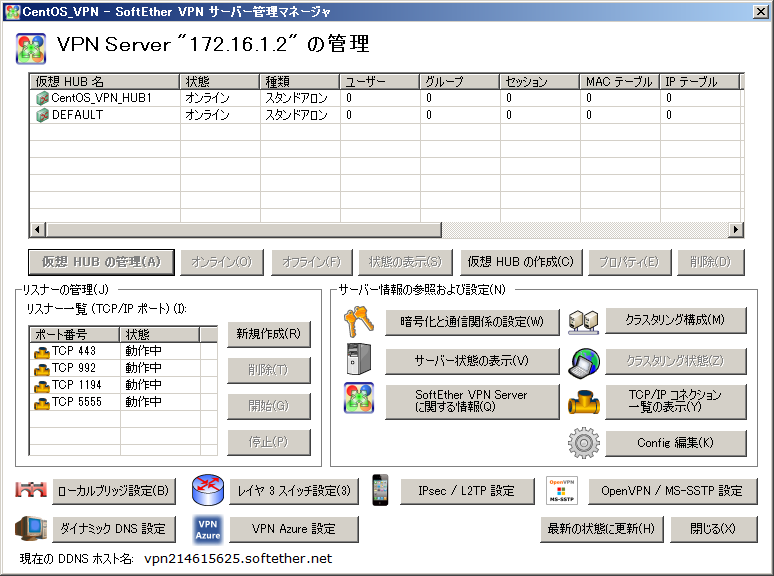Viewport: 774px width, 576px height.
Task: Sort by MAC テーブル column header
Action: pyautogui.click(x=619, y=81)
